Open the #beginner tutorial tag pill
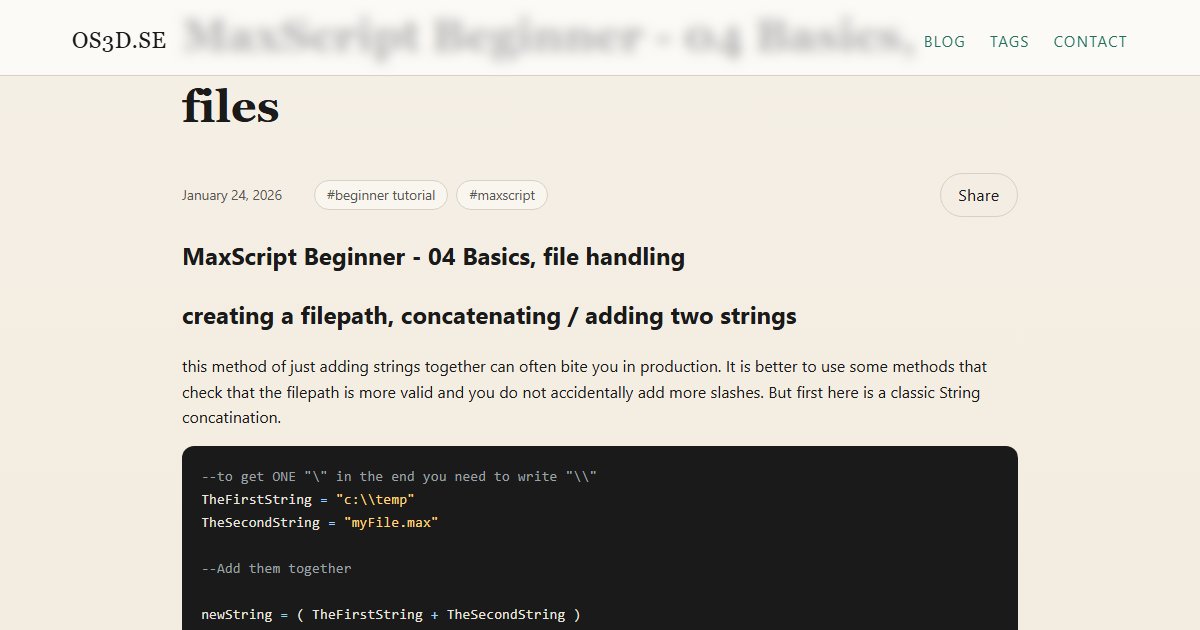Image resolution: width=1200 pixels, height=630 pixels. [380, 195]
